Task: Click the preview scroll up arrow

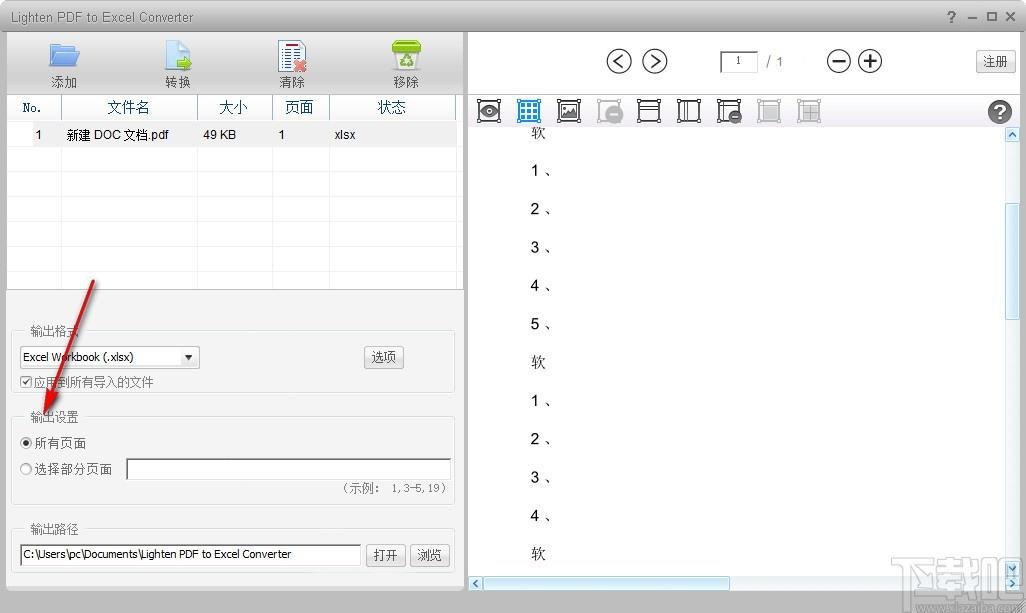Action: (x=1012, y=135)
